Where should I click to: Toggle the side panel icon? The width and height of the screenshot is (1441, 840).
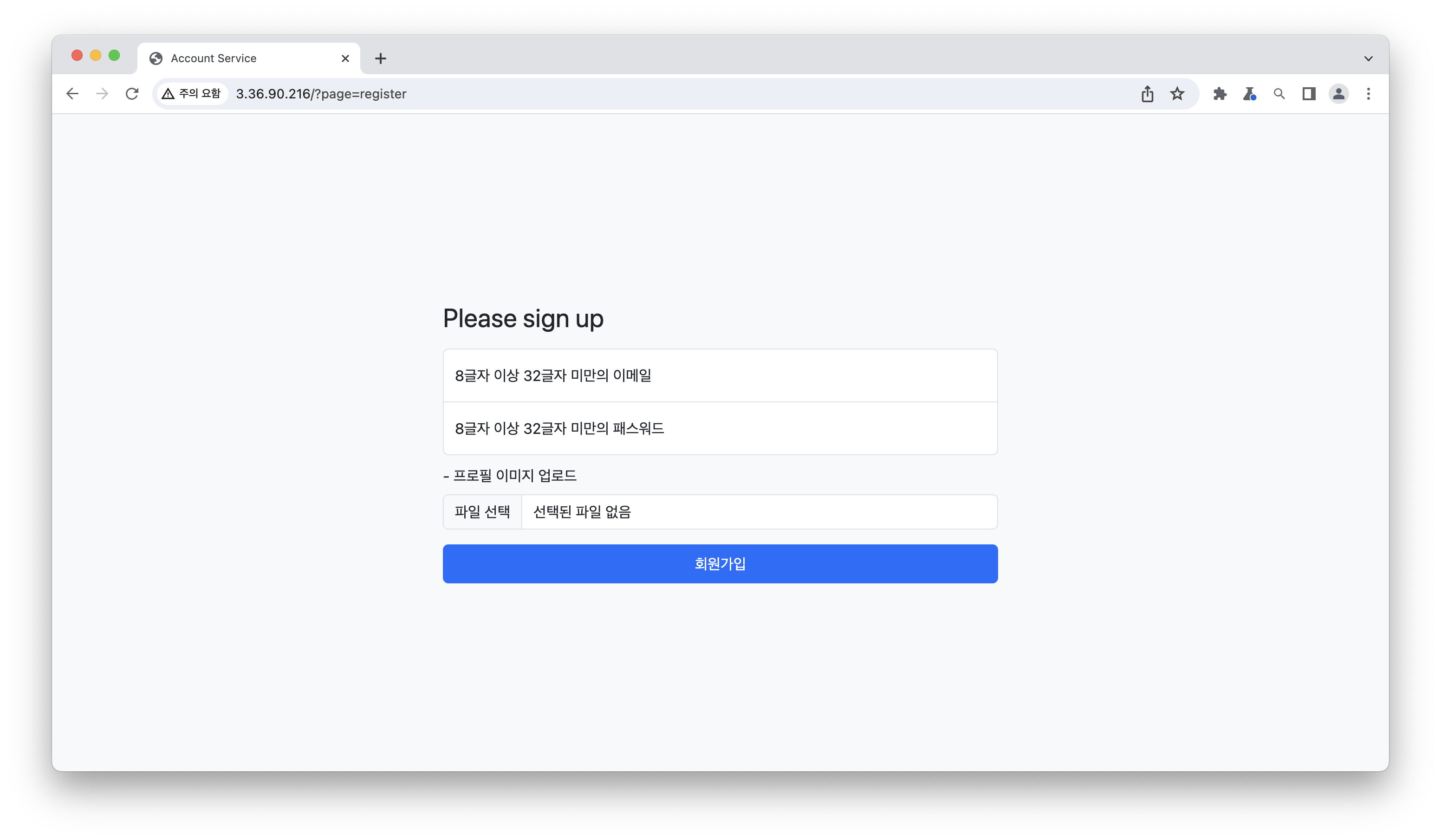pos(1309,94)
